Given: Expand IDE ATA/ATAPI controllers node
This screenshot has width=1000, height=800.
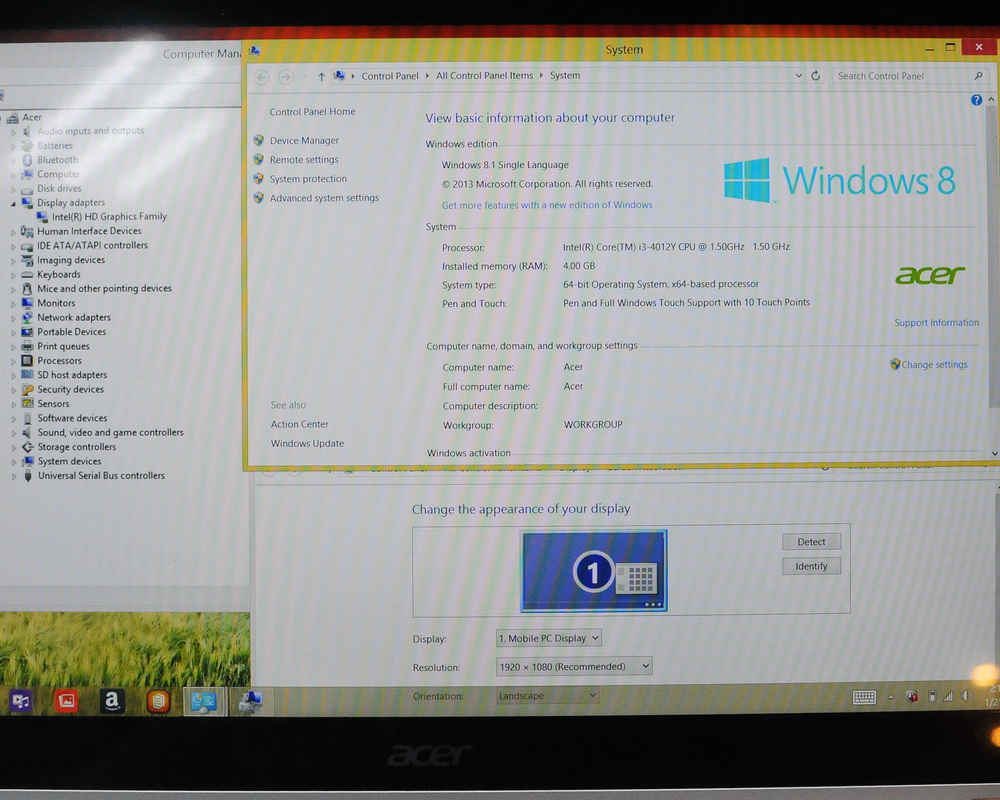Looking at the screenshot, I should pyautogui.click(x=13, y=246).
